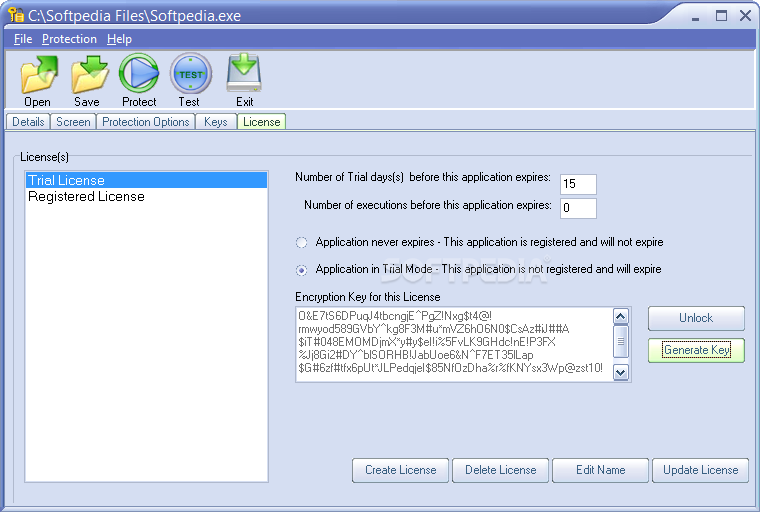Screen dimensions: 760x512
Task: Click the Generate Key button
Action: pyautogui.click(x=696, y=350)
